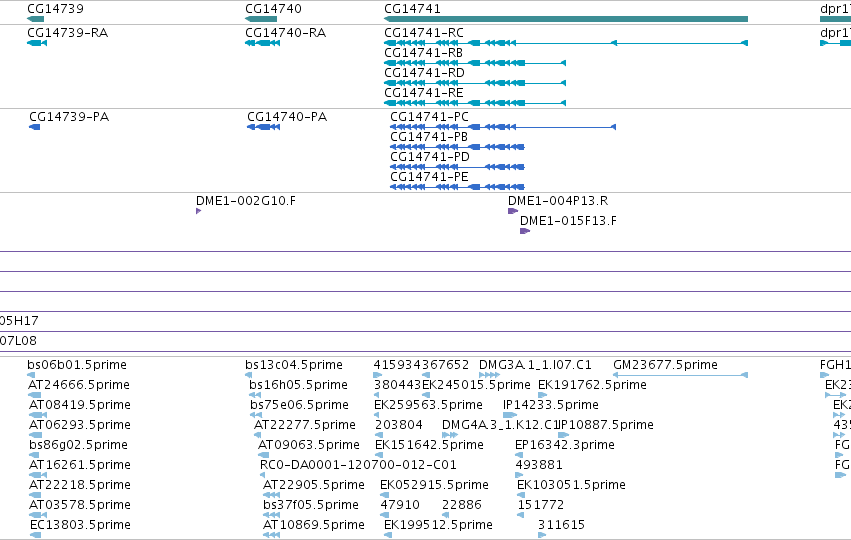Click protein label CG14741-PE
Viewport: 851px width, 540px height.
(429, 177)
